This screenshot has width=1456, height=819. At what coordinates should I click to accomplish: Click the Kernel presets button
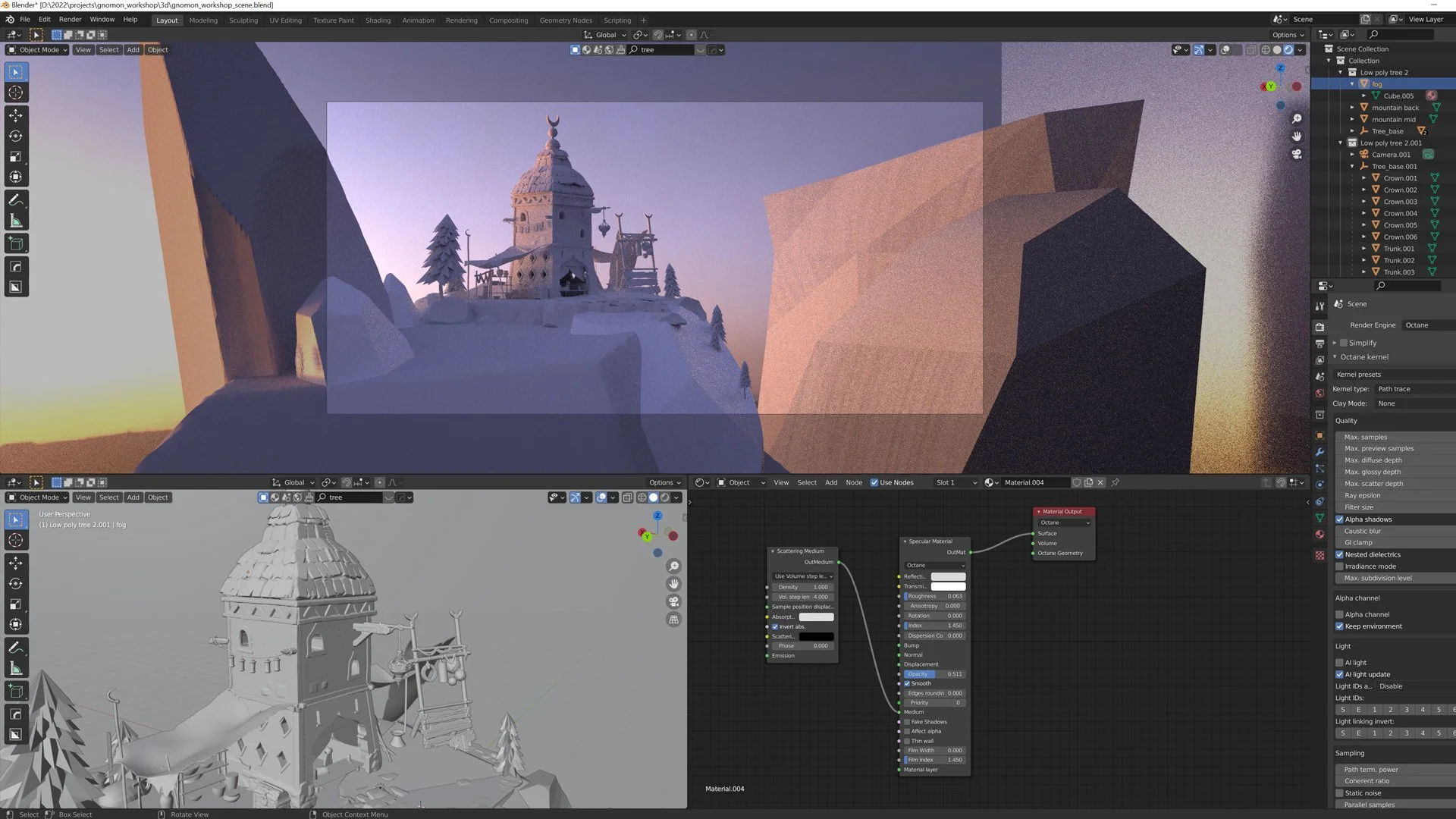1359,374
